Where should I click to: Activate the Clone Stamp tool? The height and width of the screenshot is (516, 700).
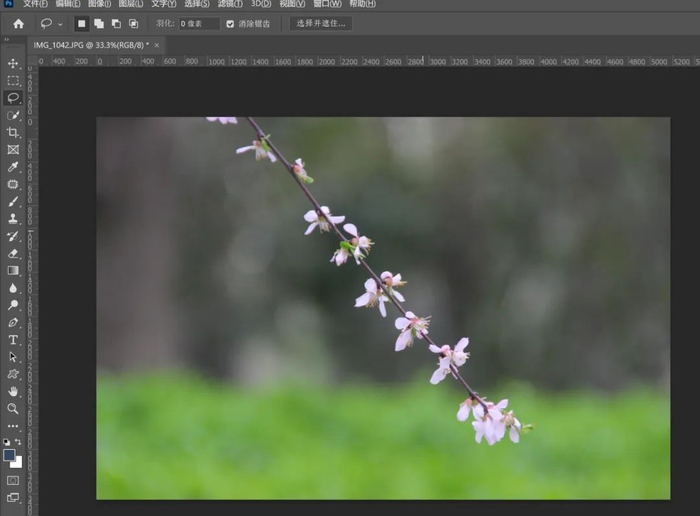coord(13,219)
